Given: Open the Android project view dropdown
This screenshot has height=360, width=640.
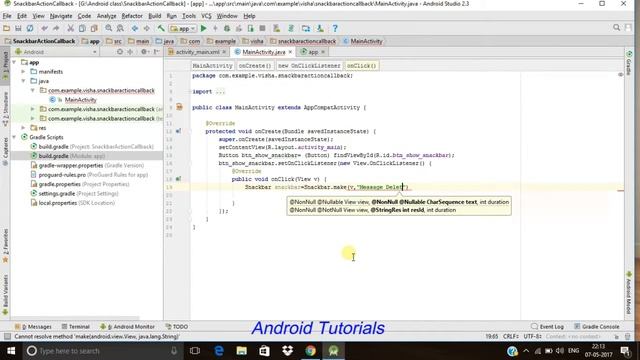Looking at the screenshot, I should [x=56, y=52].
